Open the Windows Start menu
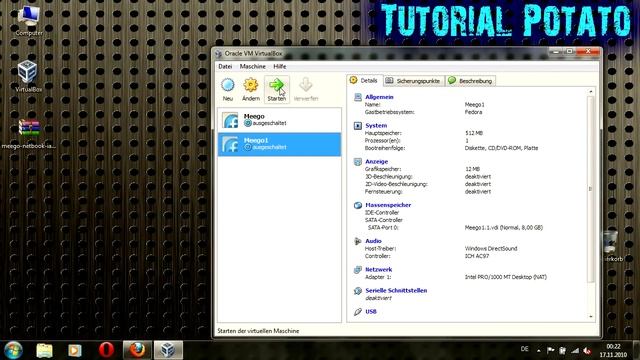The height and width of the screenshot is (360, 640). coord(13,350)
